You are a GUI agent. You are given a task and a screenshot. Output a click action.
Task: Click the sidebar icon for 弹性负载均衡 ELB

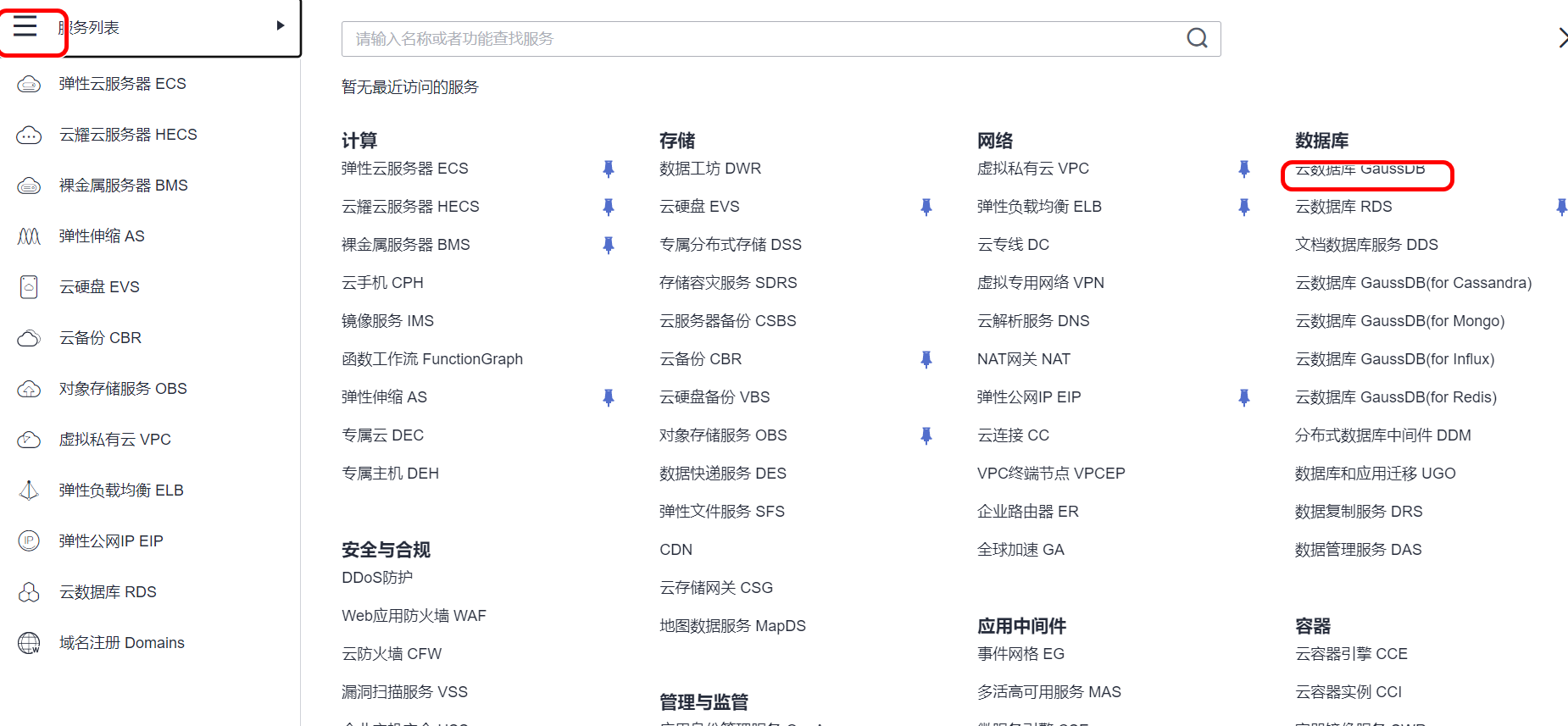tap(29, 490)
